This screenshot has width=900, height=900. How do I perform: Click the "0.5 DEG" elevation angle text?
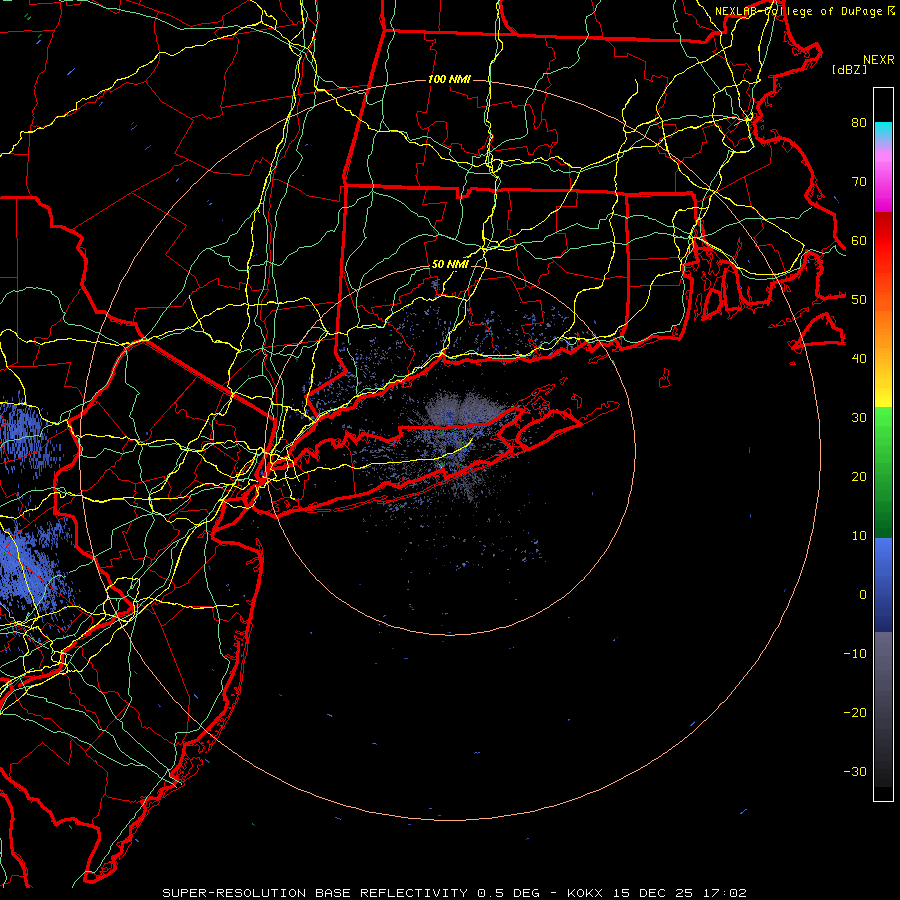[x=509, y=893]
